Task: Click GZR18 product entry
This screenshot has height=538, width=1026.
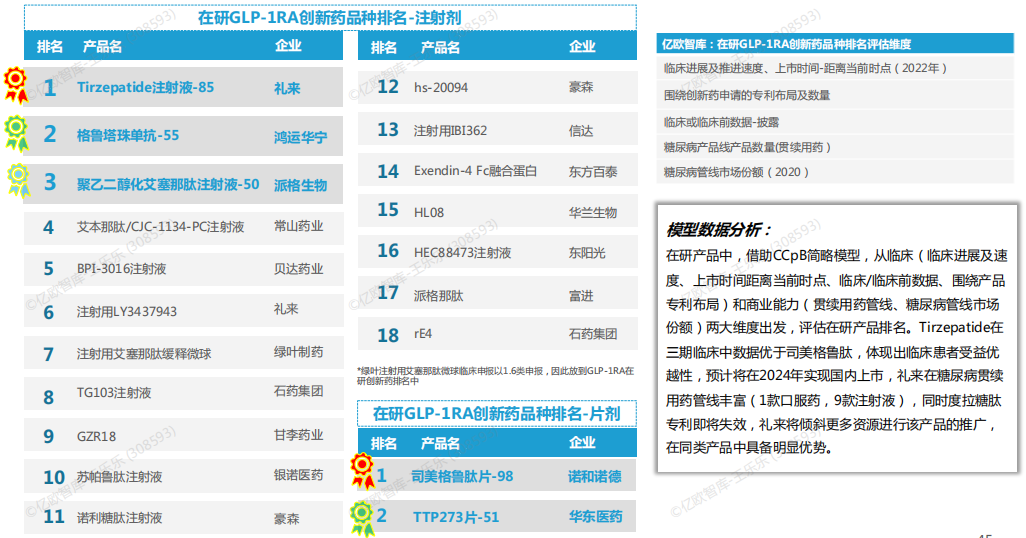Action: point(96,437)
